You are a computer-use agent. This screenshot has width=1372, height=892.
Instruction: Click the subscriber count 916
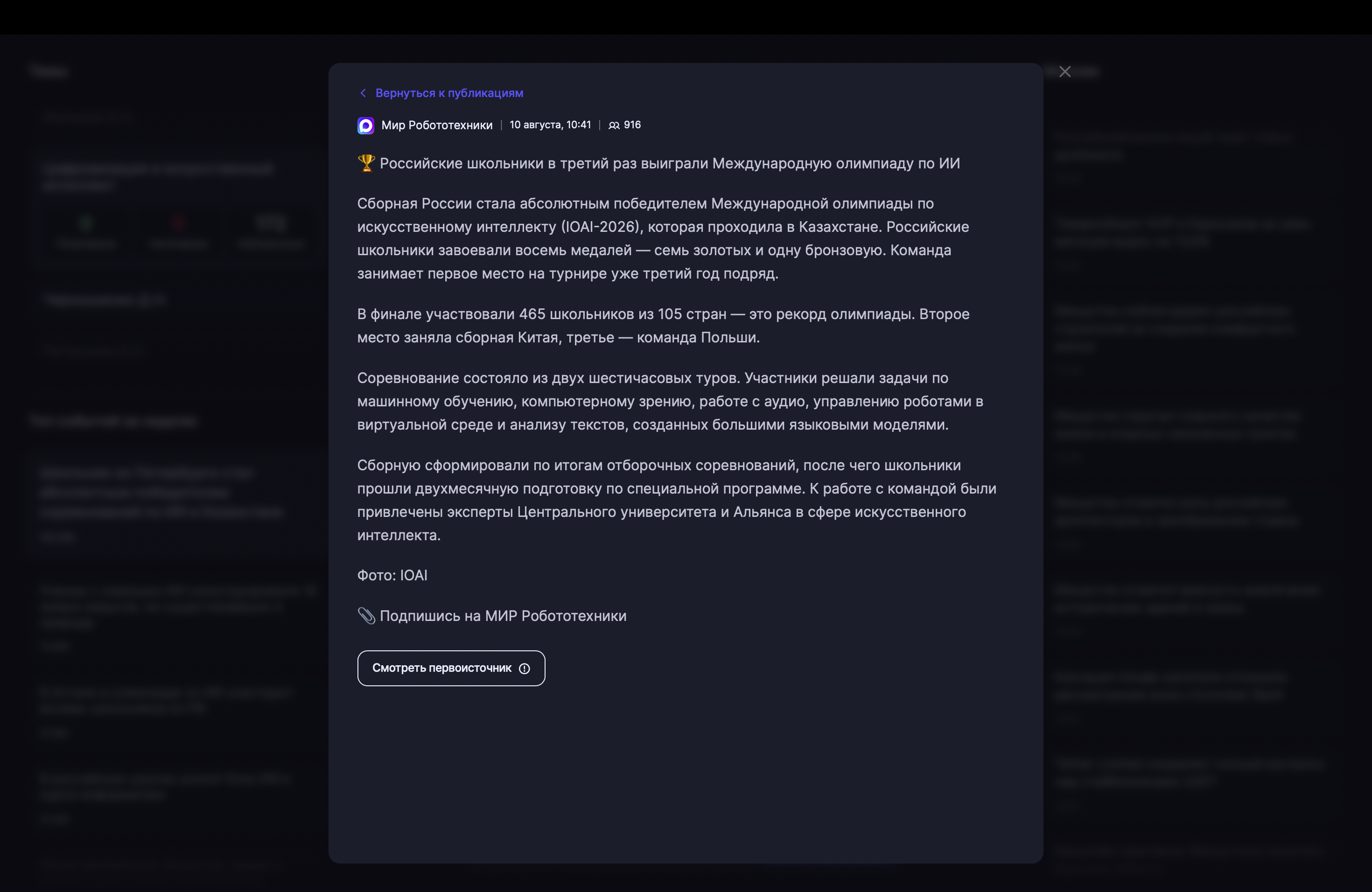point(632,125)
